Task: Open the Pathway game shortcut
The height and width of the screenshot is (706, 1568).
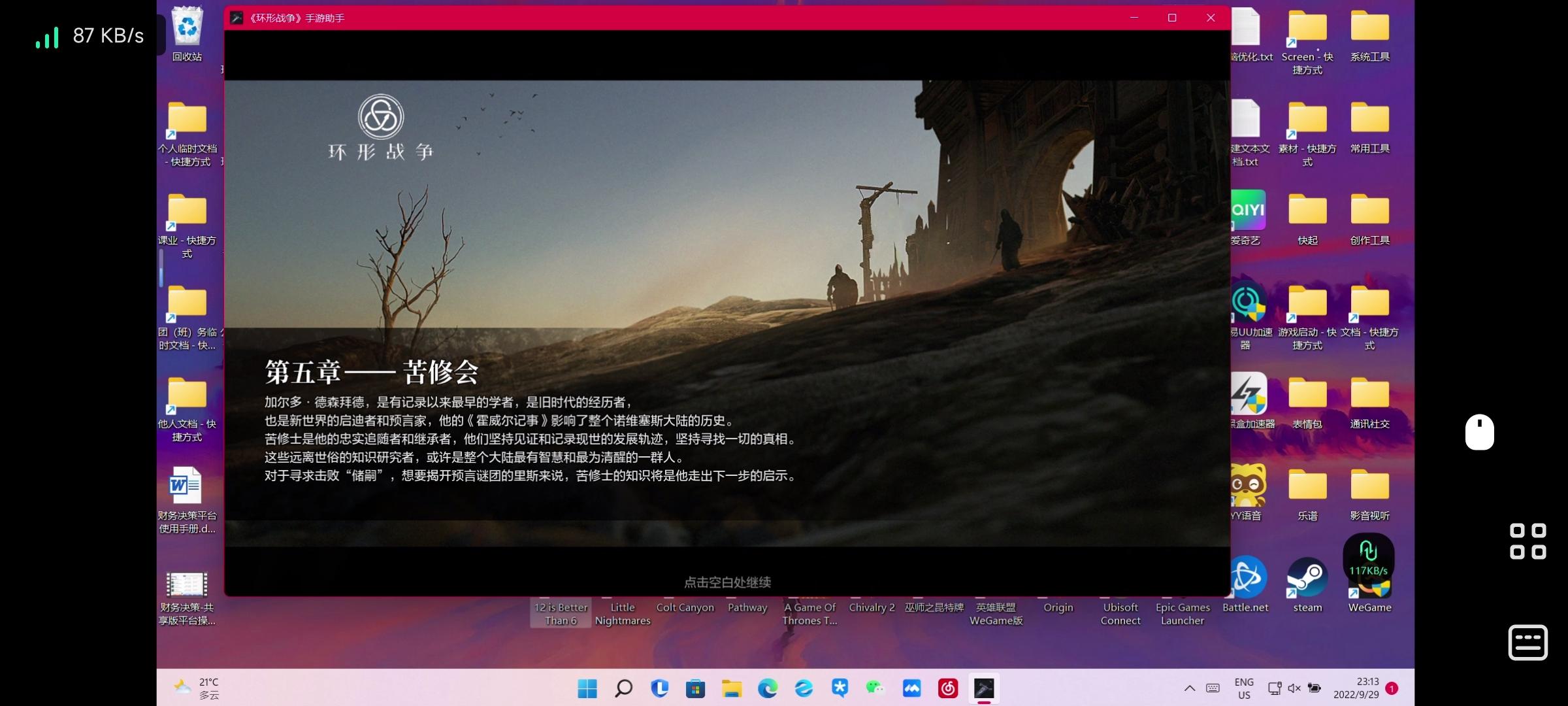Action: 747,607
